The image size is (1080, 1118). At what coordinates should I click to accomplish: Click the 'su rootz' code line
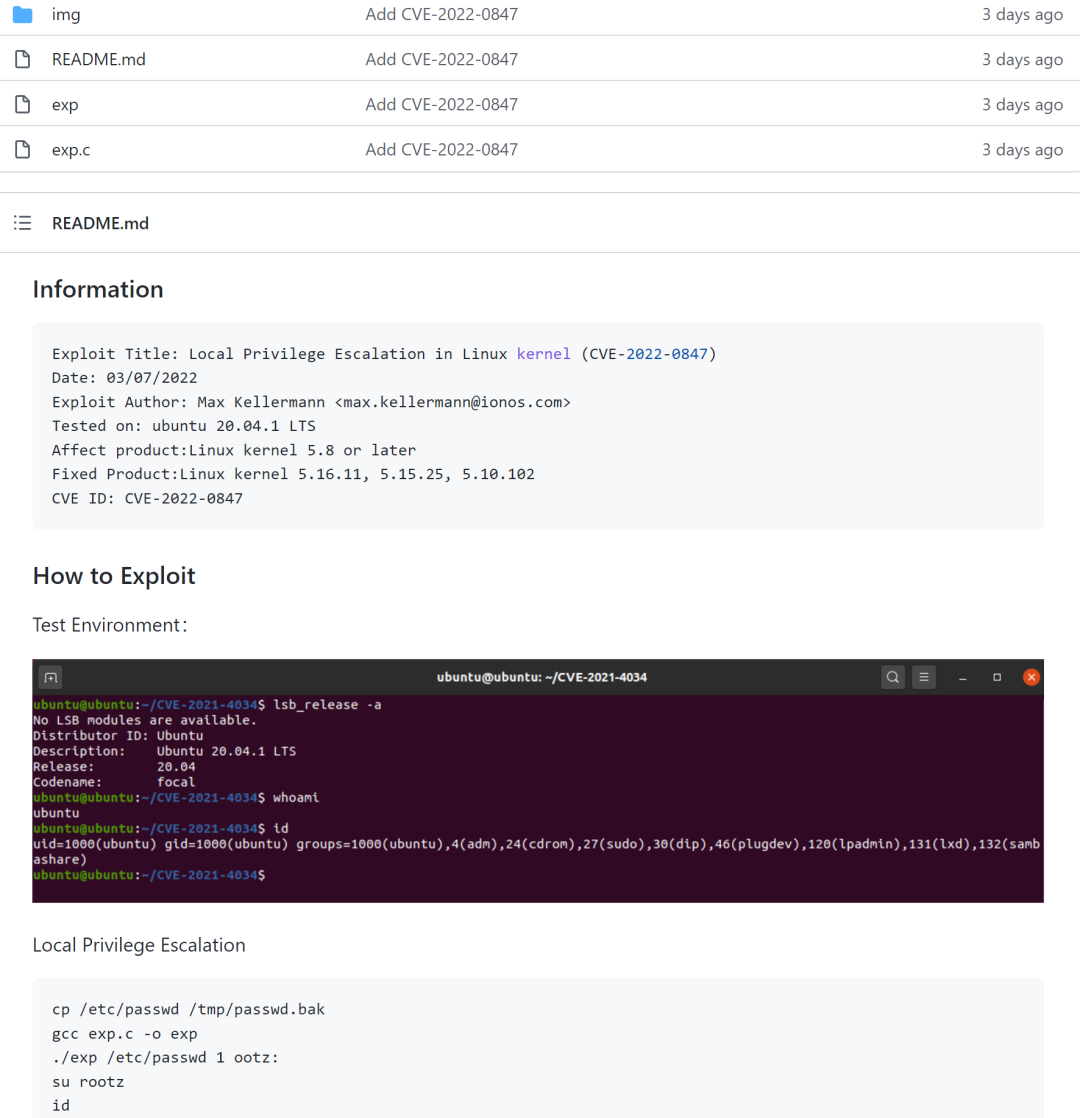pyautogui.click(x=88, y=1082)
